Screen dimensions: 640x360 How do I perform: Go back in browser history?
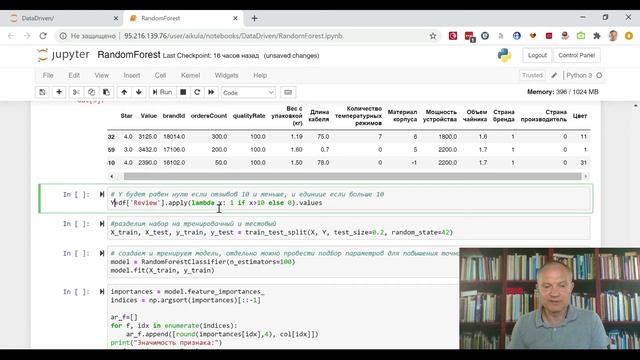coord(11,36)
